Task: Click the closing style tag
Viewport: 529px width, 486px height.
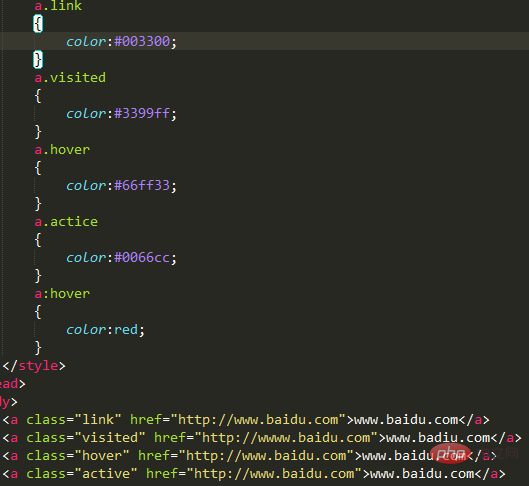Action: pos(34,366)
